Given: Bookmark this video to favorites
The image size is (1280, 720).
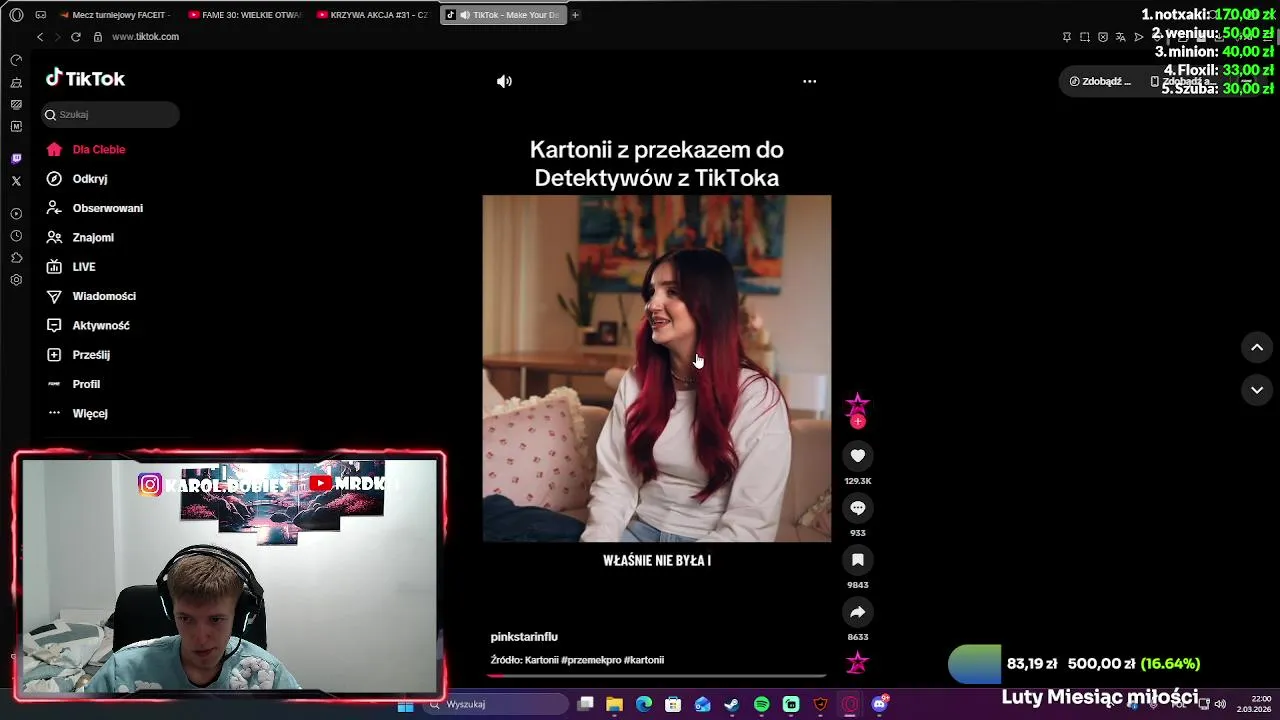Looking at the screenshot, I should pos(857,560).
